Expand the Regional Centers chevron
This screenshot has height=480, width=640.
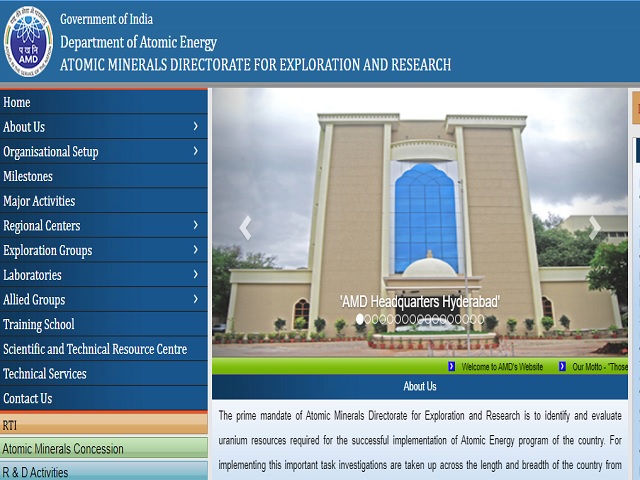pos(196,225)
